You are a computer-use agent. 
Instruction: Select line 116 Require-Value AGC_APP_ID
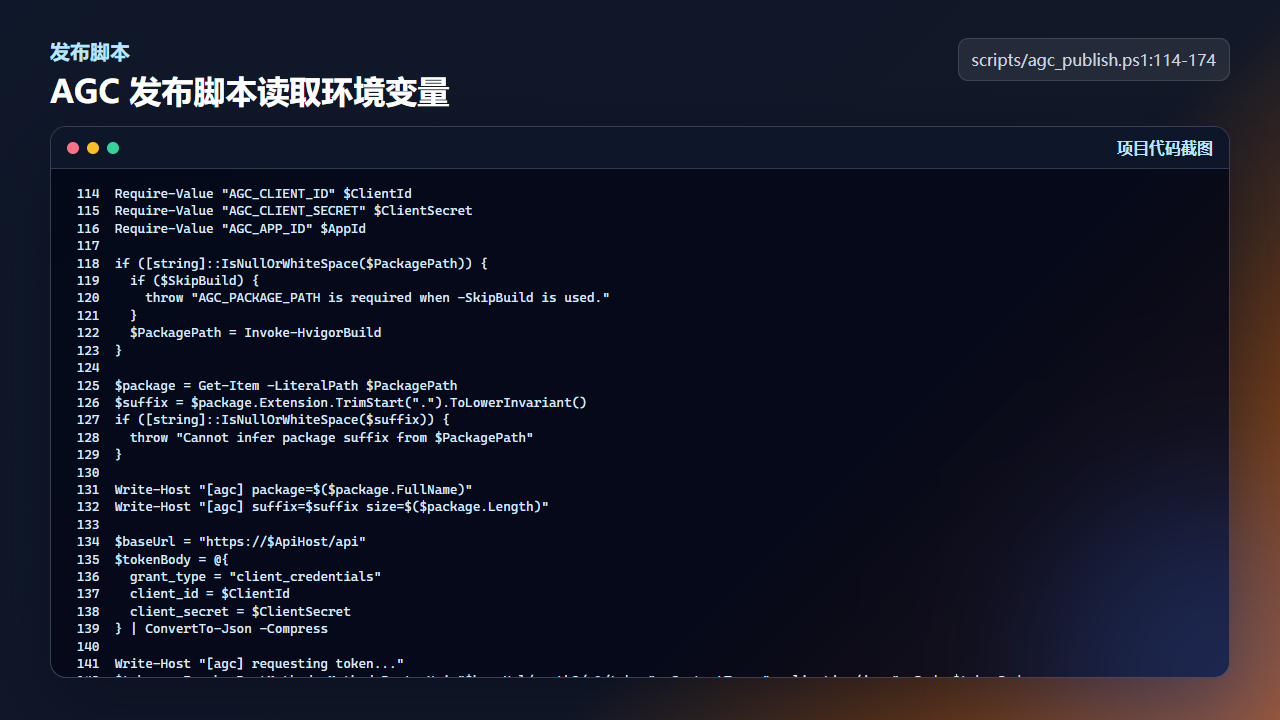240,229
